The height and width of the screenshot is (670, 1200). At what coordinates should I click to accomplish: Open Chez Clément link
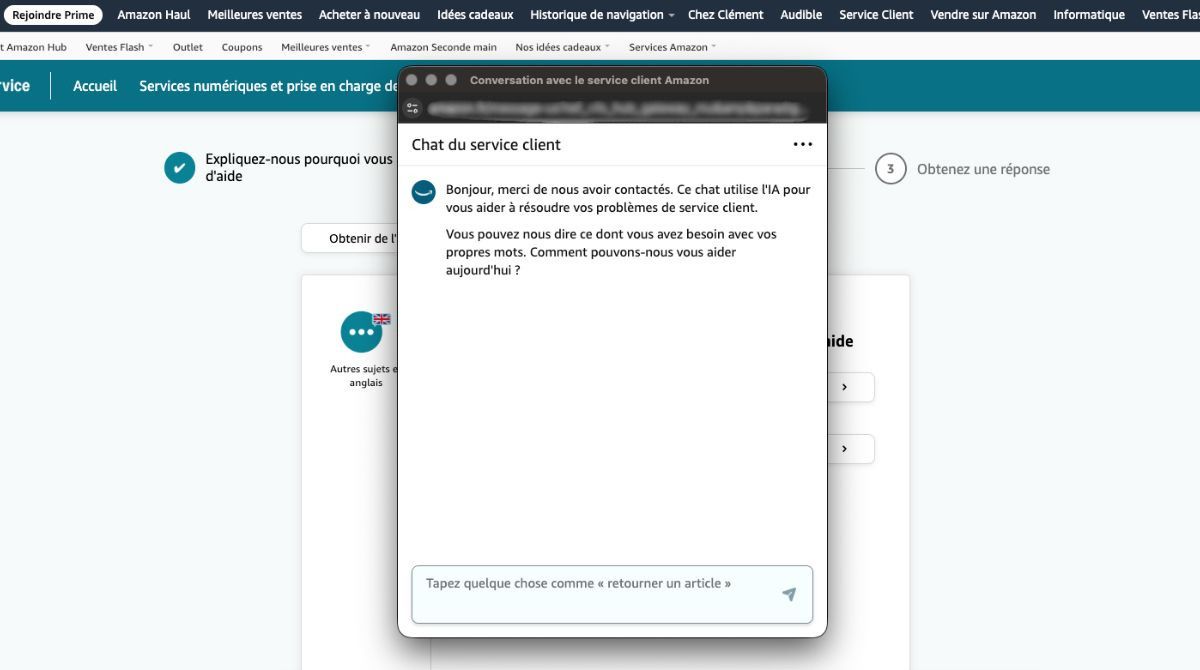click(x=725, y=15)
